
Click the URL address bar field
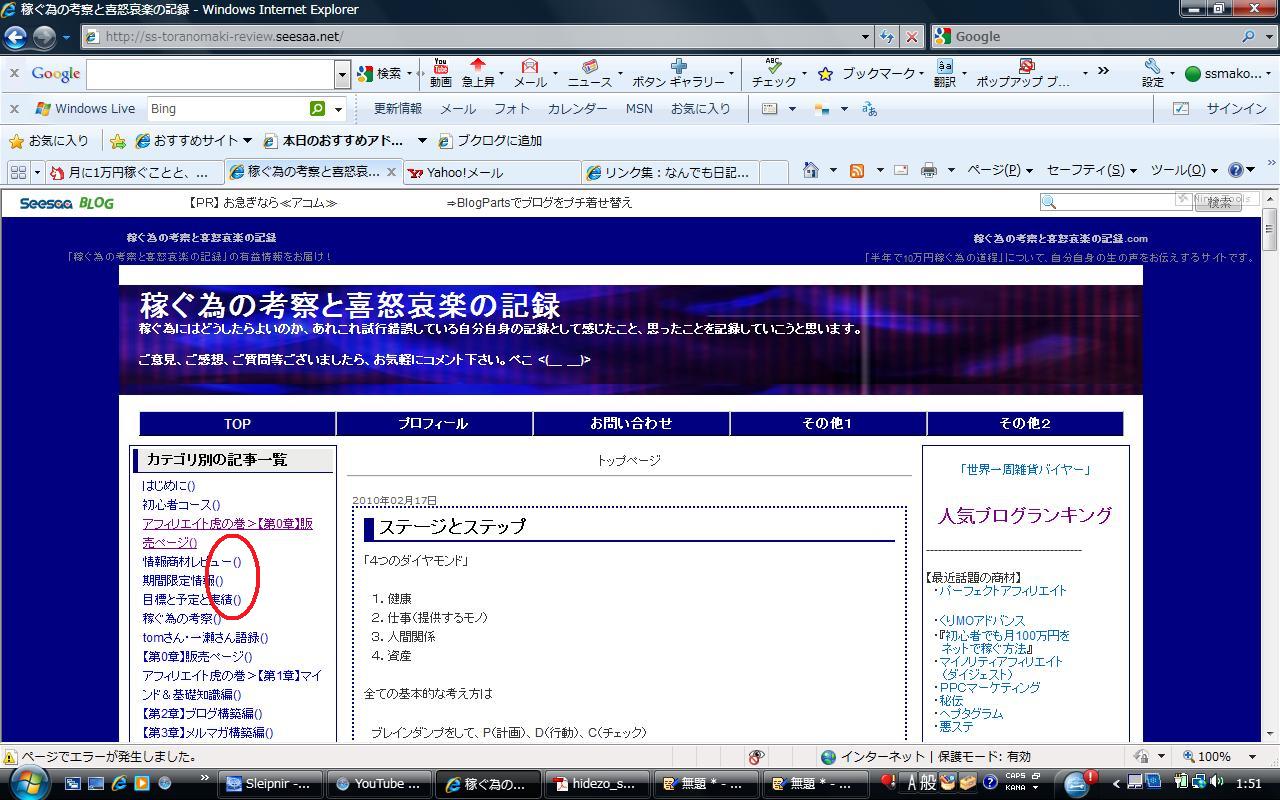click(470, 36)
